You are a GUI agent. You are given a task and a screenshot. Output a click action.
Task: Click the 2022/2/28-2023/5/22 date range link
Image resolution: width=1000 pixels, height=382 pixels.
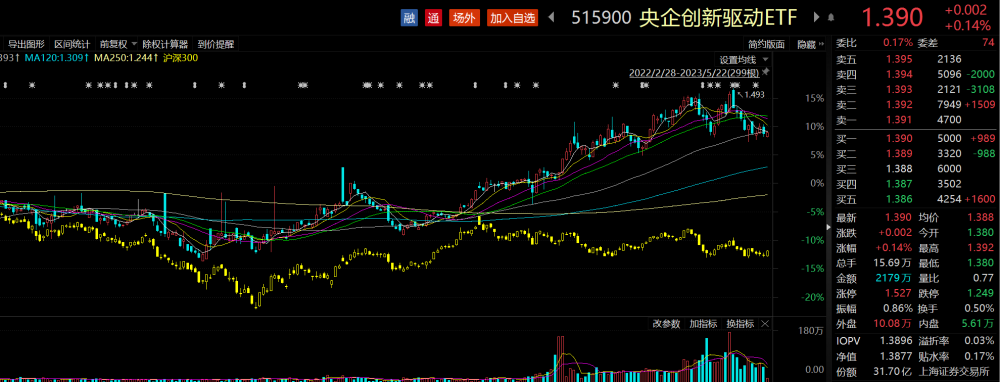(x=695, y=72)
